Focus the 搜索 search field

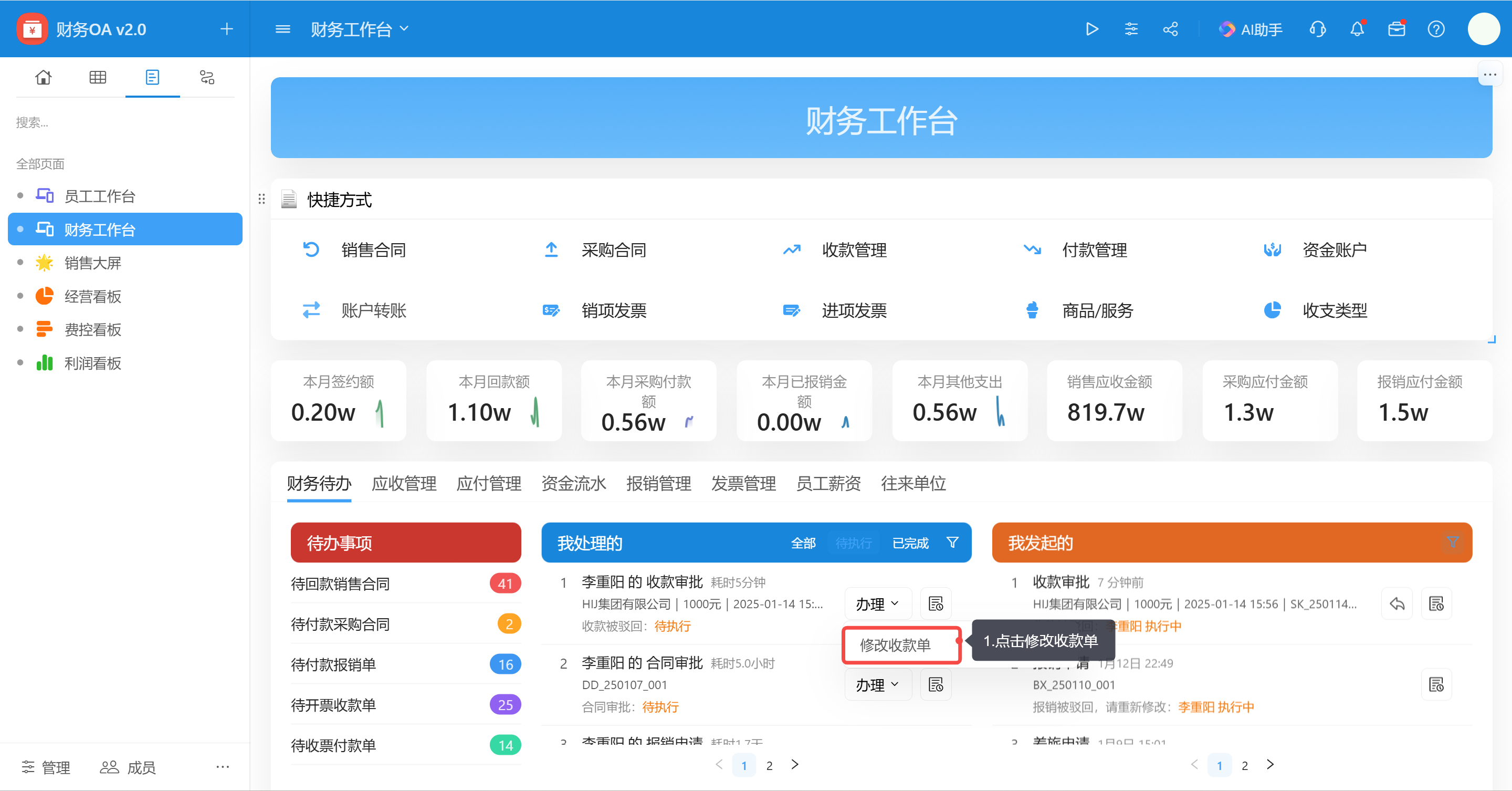(x=125, y=122)
